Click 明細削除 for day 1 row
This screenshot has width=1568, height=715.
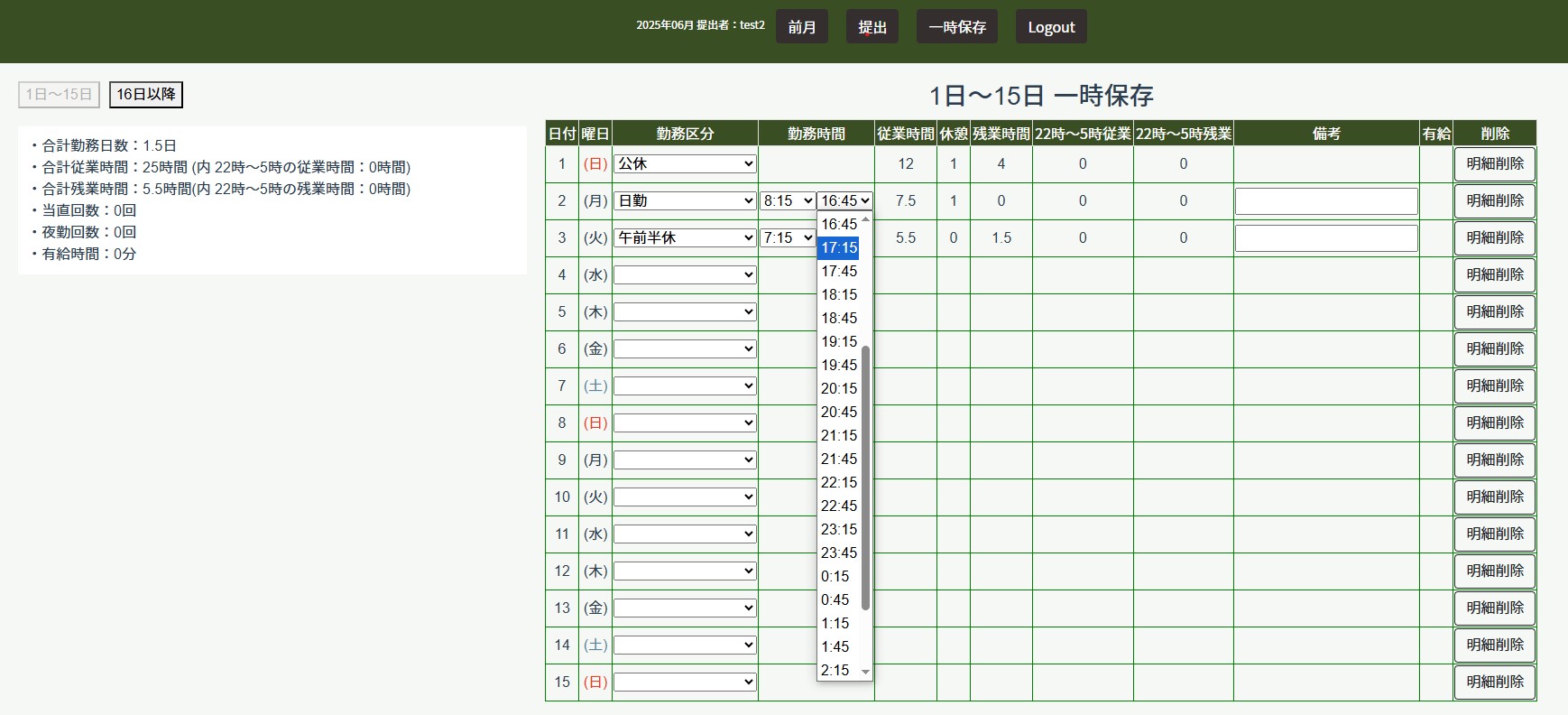pyautogui.click(x=1494, y=163)
